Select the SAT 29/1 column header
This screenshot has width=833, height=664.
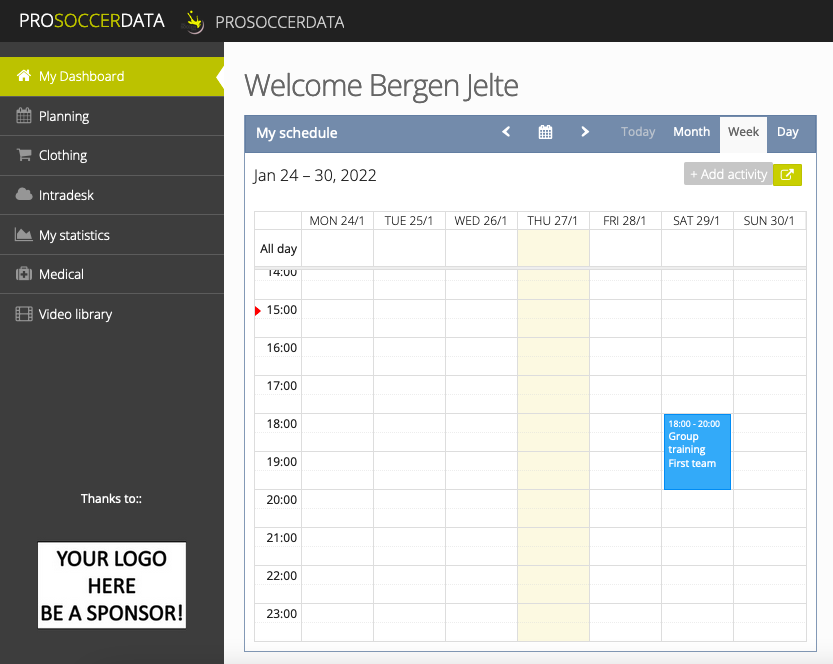click(696, 221)
